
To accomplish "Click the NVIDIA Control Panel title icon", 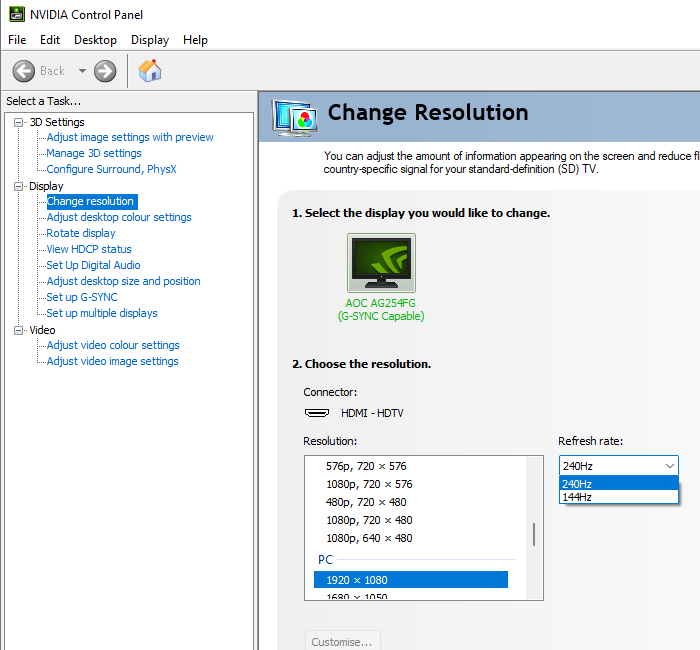I will [x=17, y=14].
